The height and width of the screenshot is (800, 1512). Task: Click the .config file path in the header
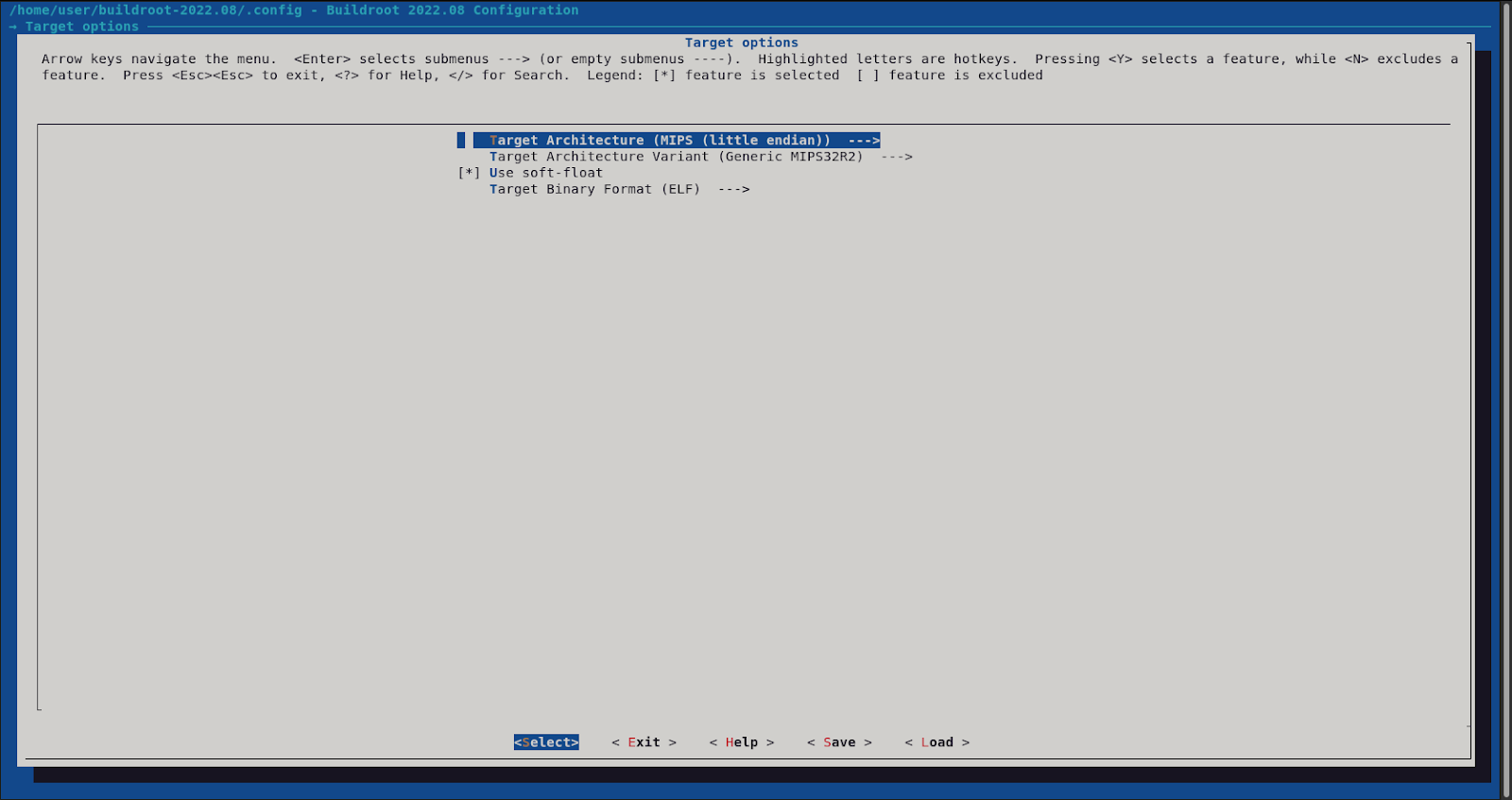tap(156, 10)
